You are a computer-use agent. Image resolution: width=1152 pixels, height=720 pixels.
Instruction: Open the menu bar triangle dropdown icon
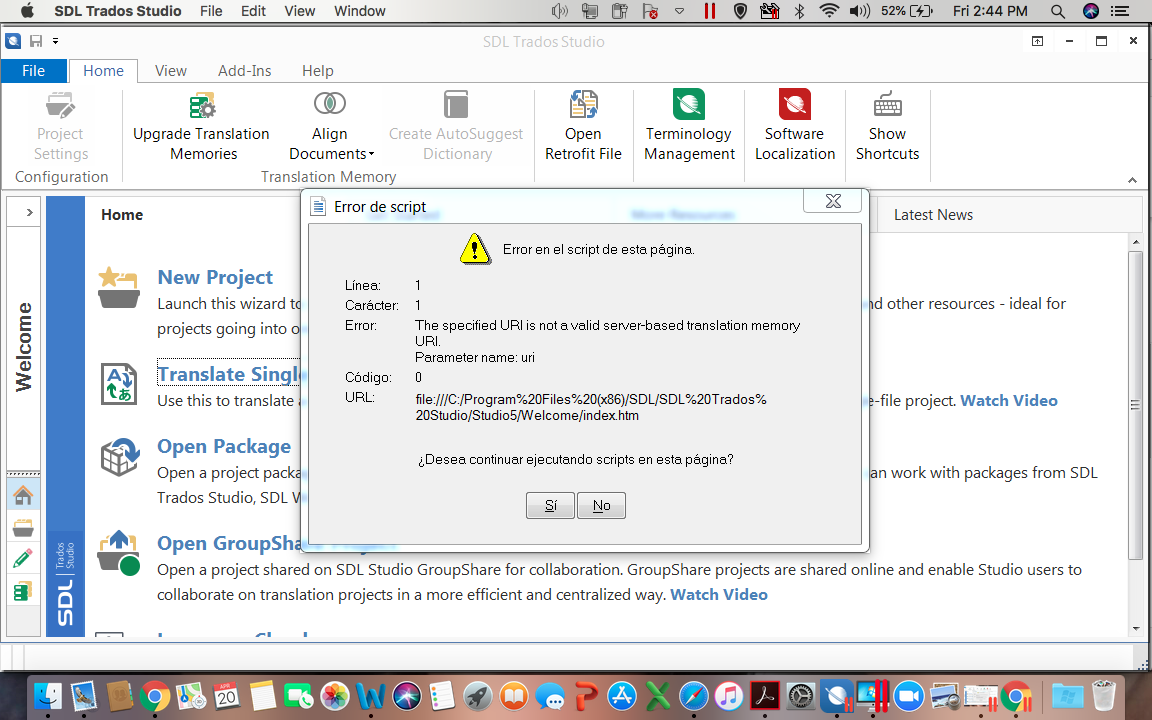[680, 11]
